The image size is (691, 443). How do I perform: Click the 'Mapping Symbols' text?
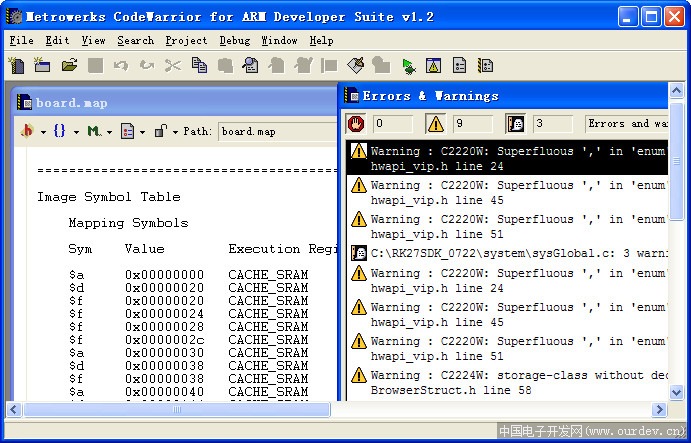coord(128,223)
